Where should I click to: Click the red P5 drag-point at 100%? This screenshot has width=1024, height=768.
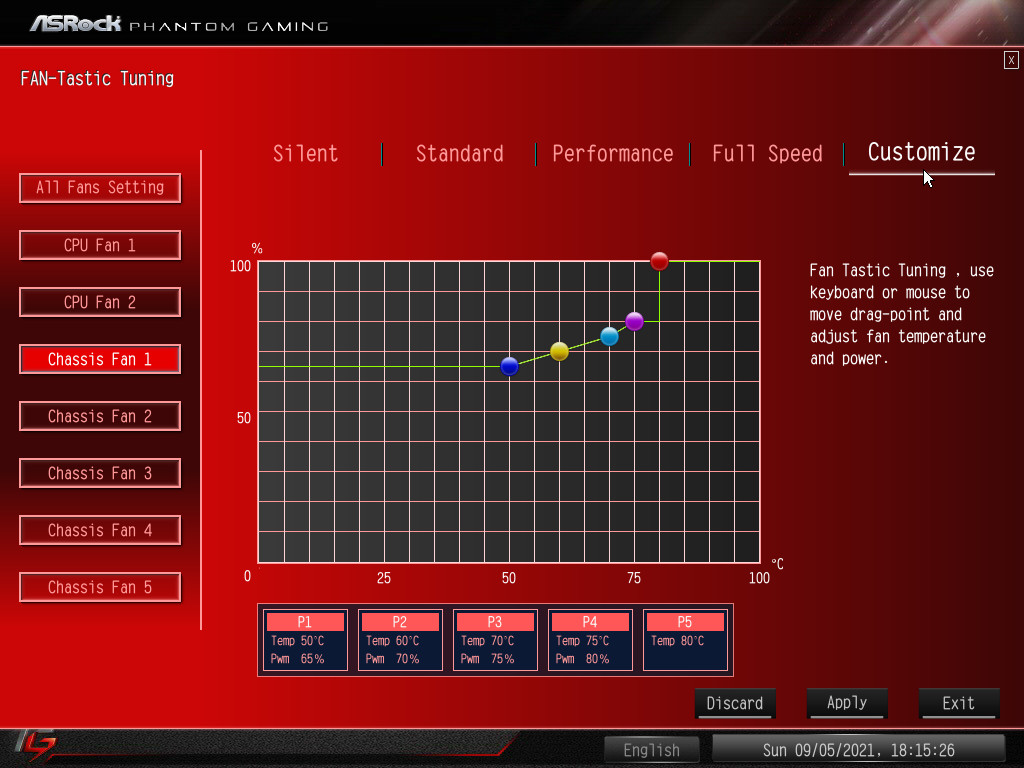(x=660, y=261)
